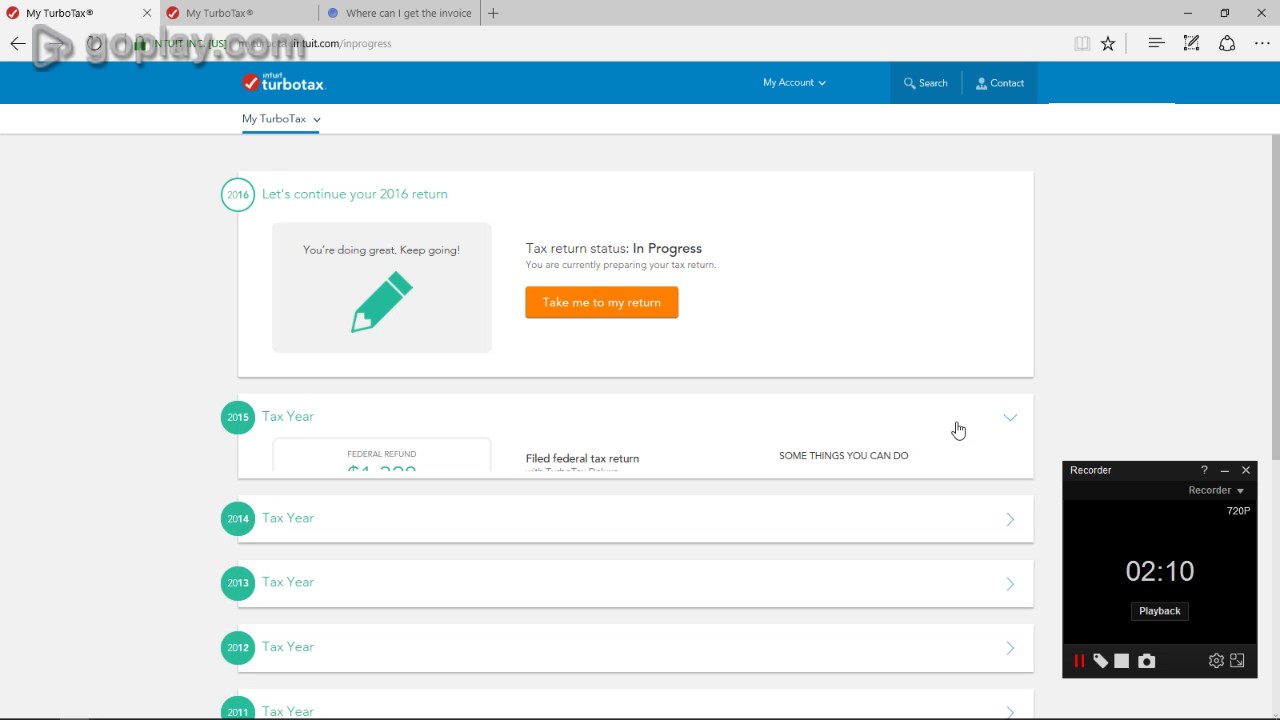This screenshot has height=720, width=1280.
Task: Click Let's continue your 2016 return heading
Action: click(355, 194)
